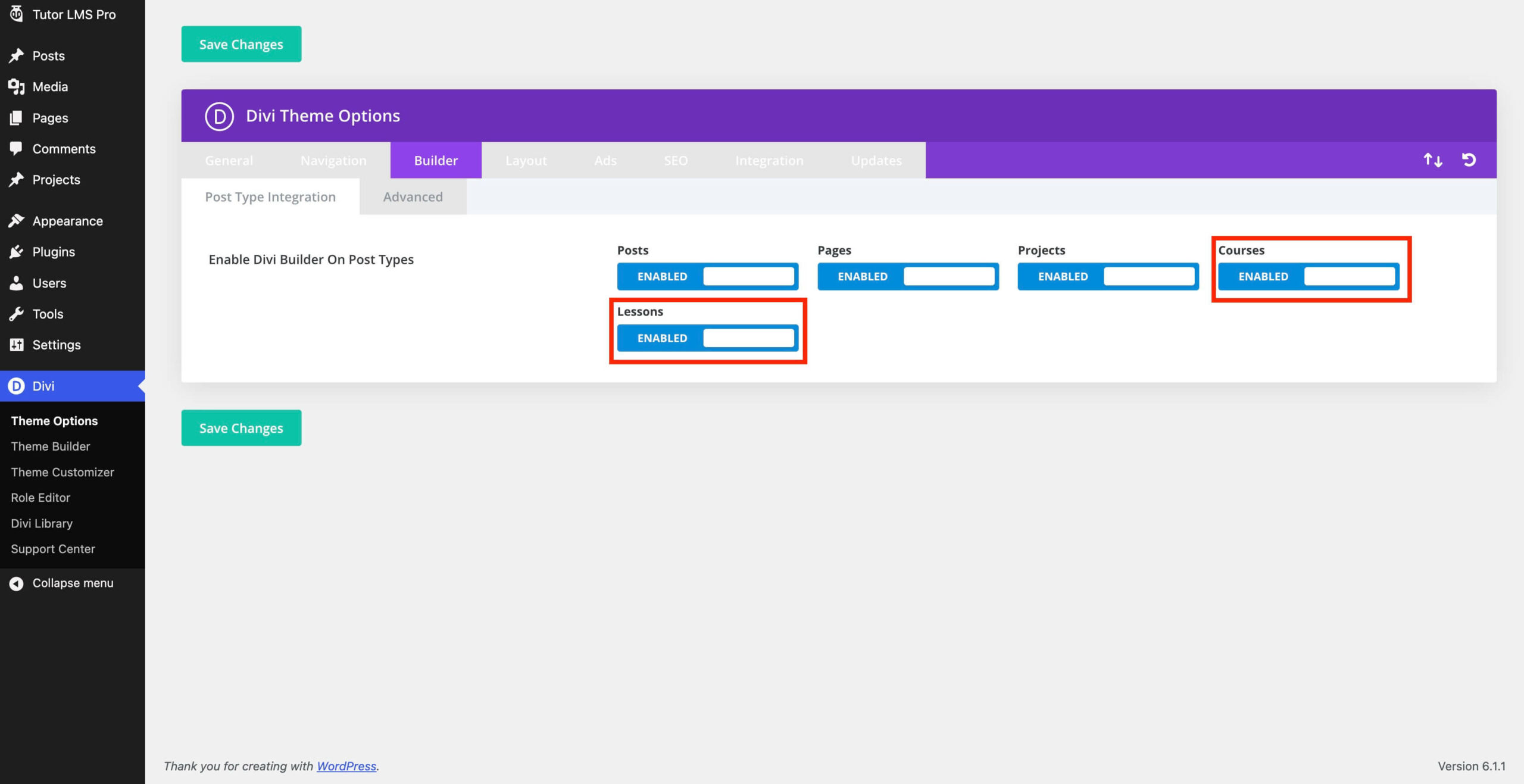1524x784 pixels.
Task: Open Divi Library submenu item
Action: (42, 523)
